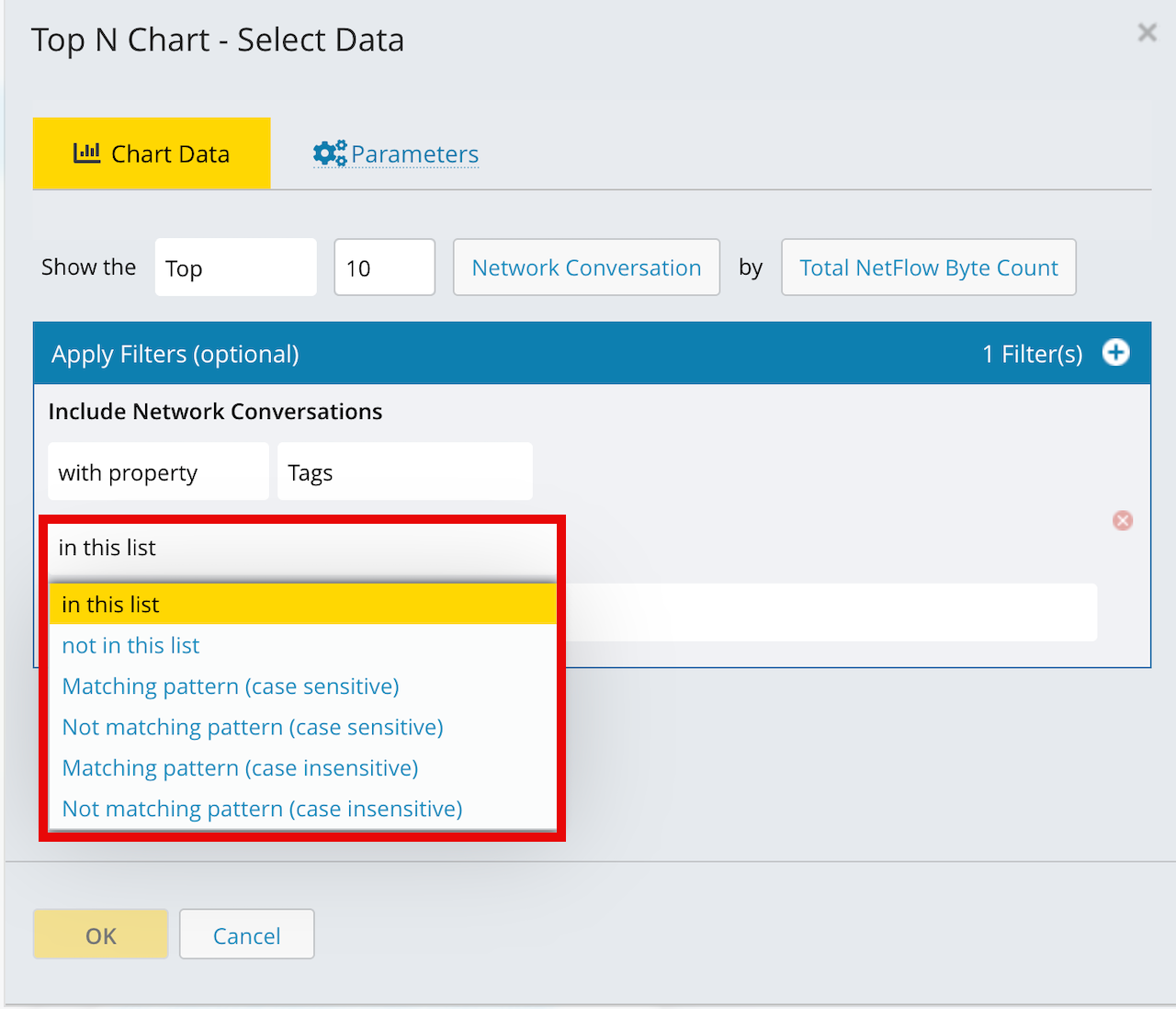Pick 'Matching pattern (case insensitive)'
The width and height of the screenshot is (1176, 1009).
[240, 768]
